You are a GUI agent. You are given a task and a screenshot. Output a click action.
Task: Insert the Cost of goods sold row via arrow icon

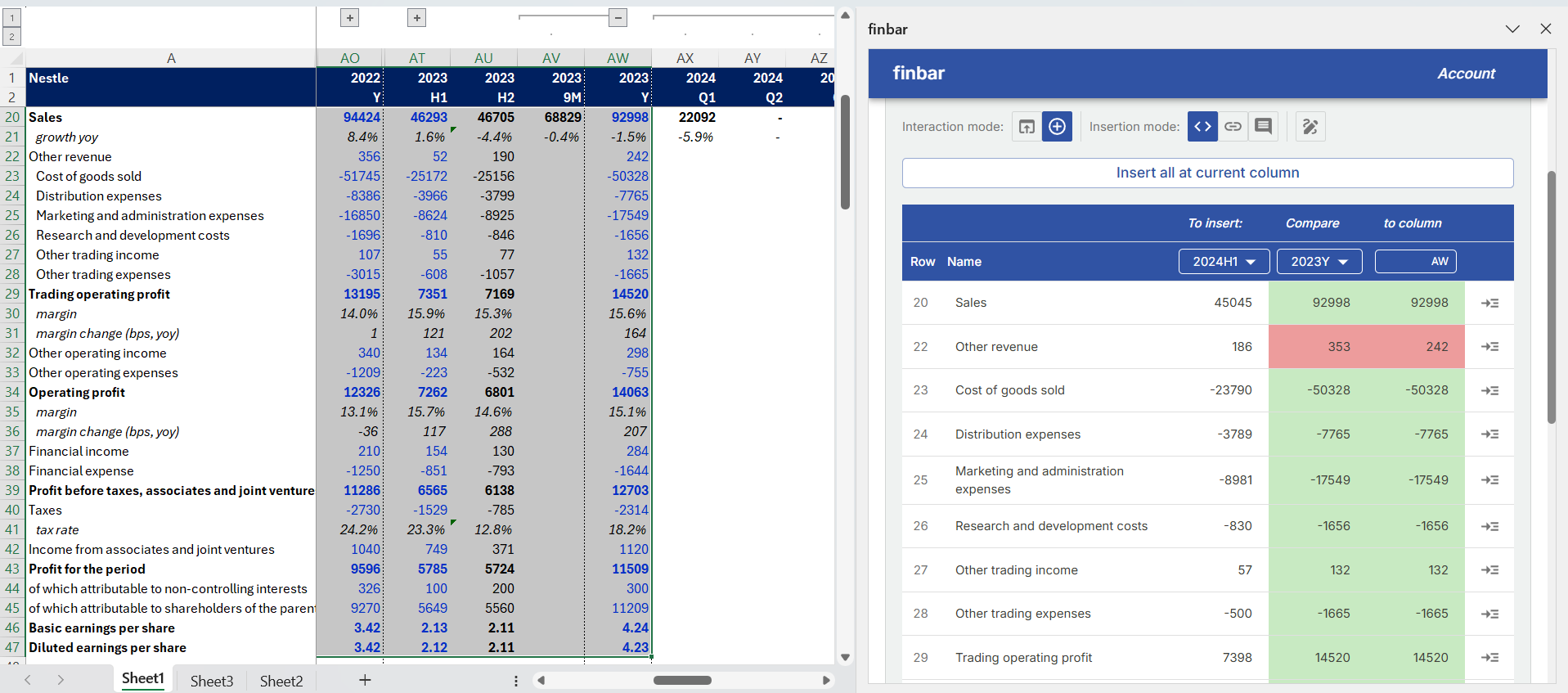point(1489,390)
